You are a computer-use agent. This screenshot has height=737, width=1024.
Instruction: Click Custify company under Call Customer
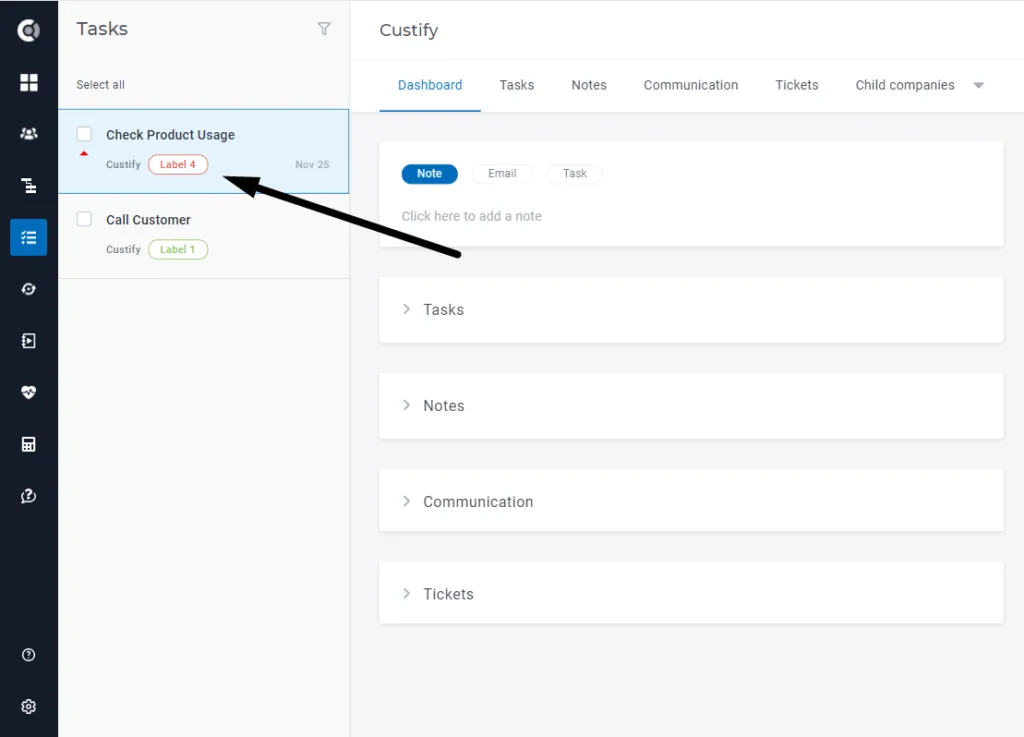123,249
